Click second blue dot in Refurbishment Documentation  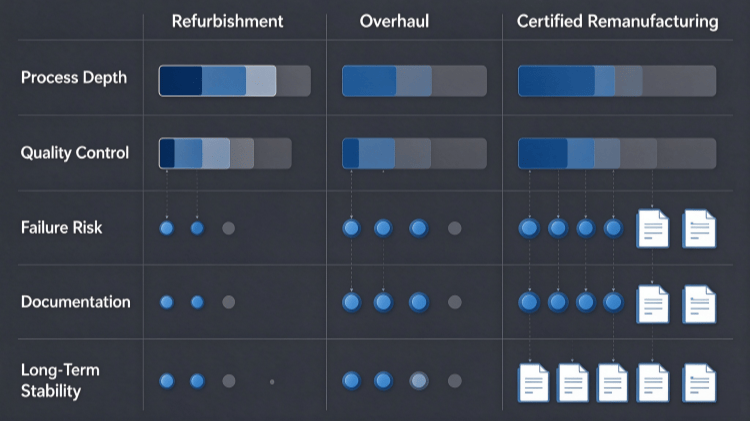click(197, 302)
